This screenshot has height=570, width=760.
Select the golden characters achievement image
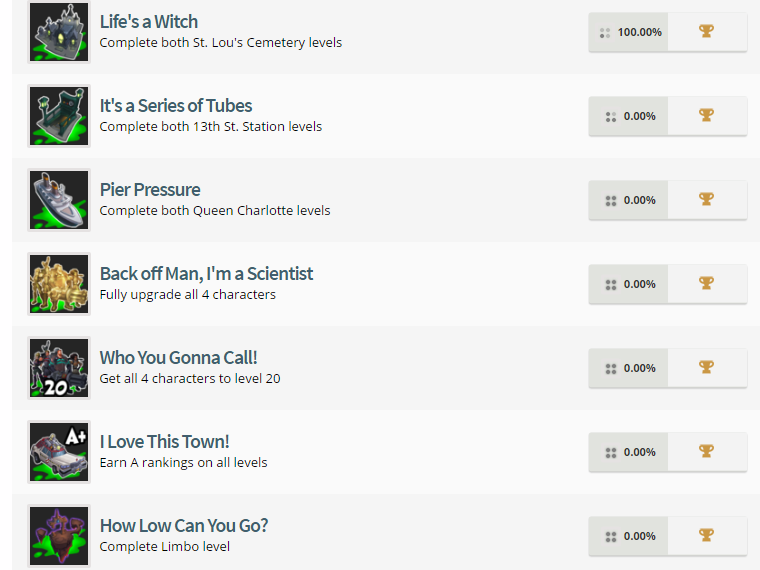pos(59,284)
